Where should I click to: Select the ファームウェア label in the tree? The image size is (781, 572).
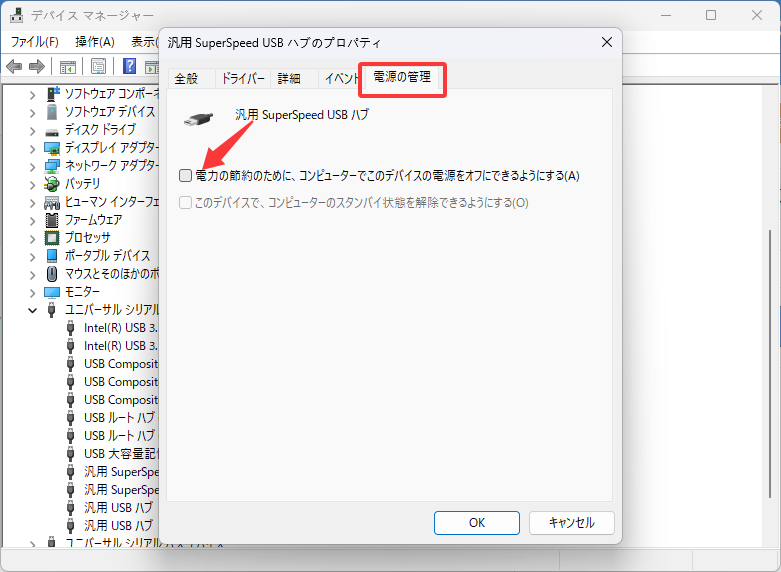tap(94, 220)
